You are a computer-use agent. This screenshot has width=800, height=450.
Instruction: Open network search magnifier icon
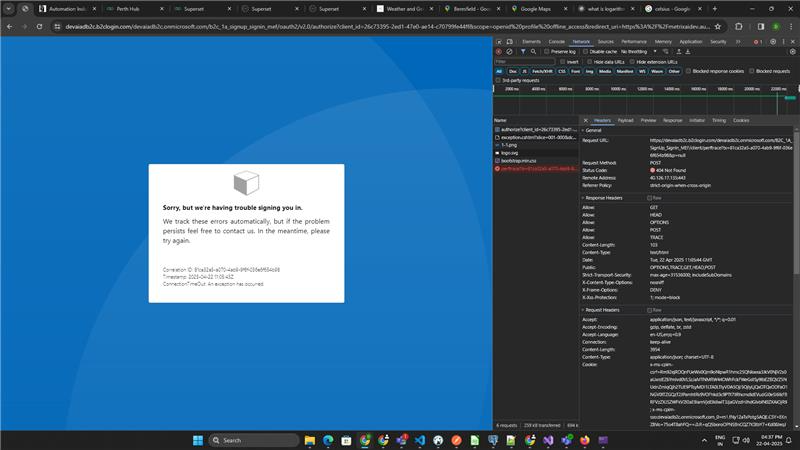(x=534, y=52)
